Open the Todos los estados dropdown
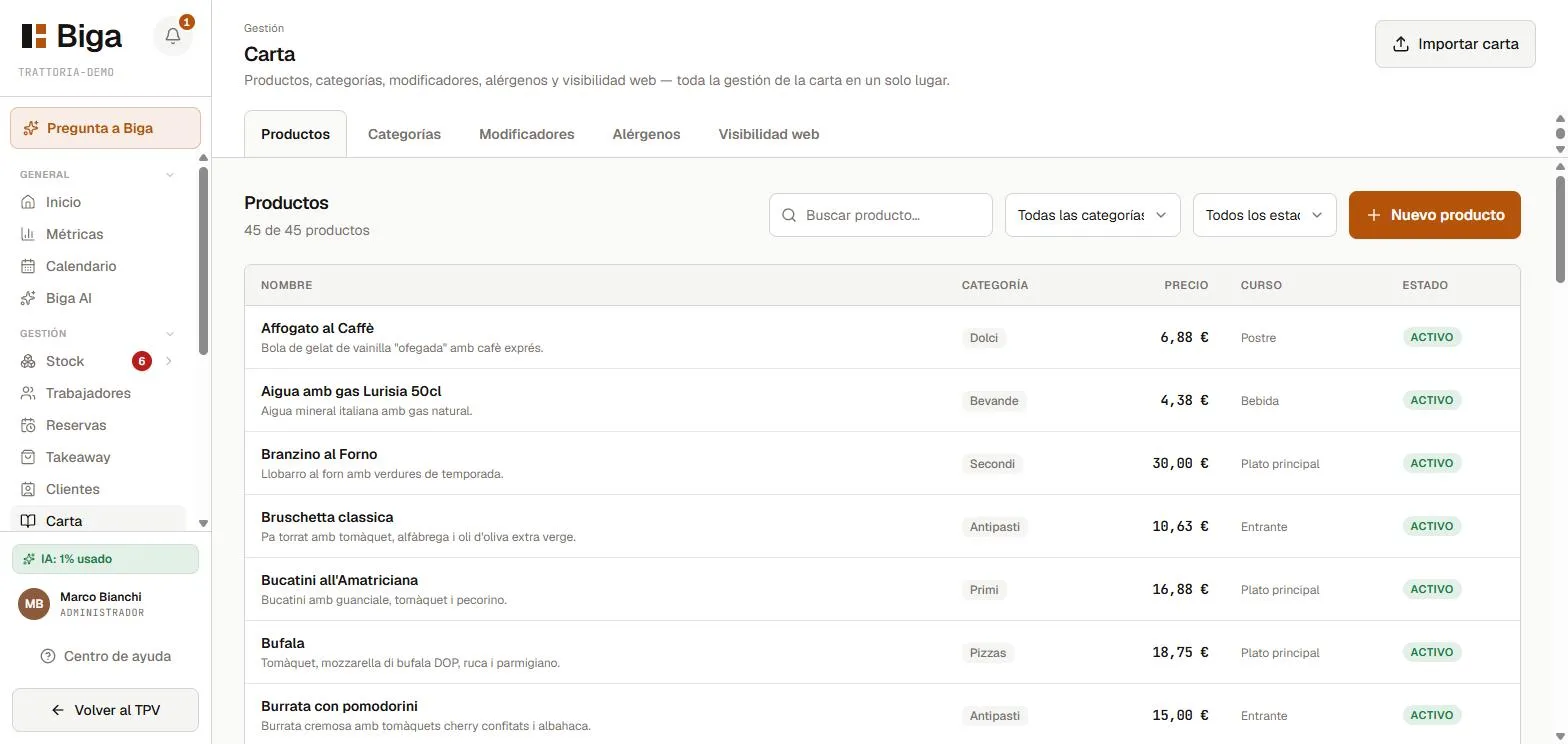Viewport: 1568px width, 744px height. [x=1265, y=215]
